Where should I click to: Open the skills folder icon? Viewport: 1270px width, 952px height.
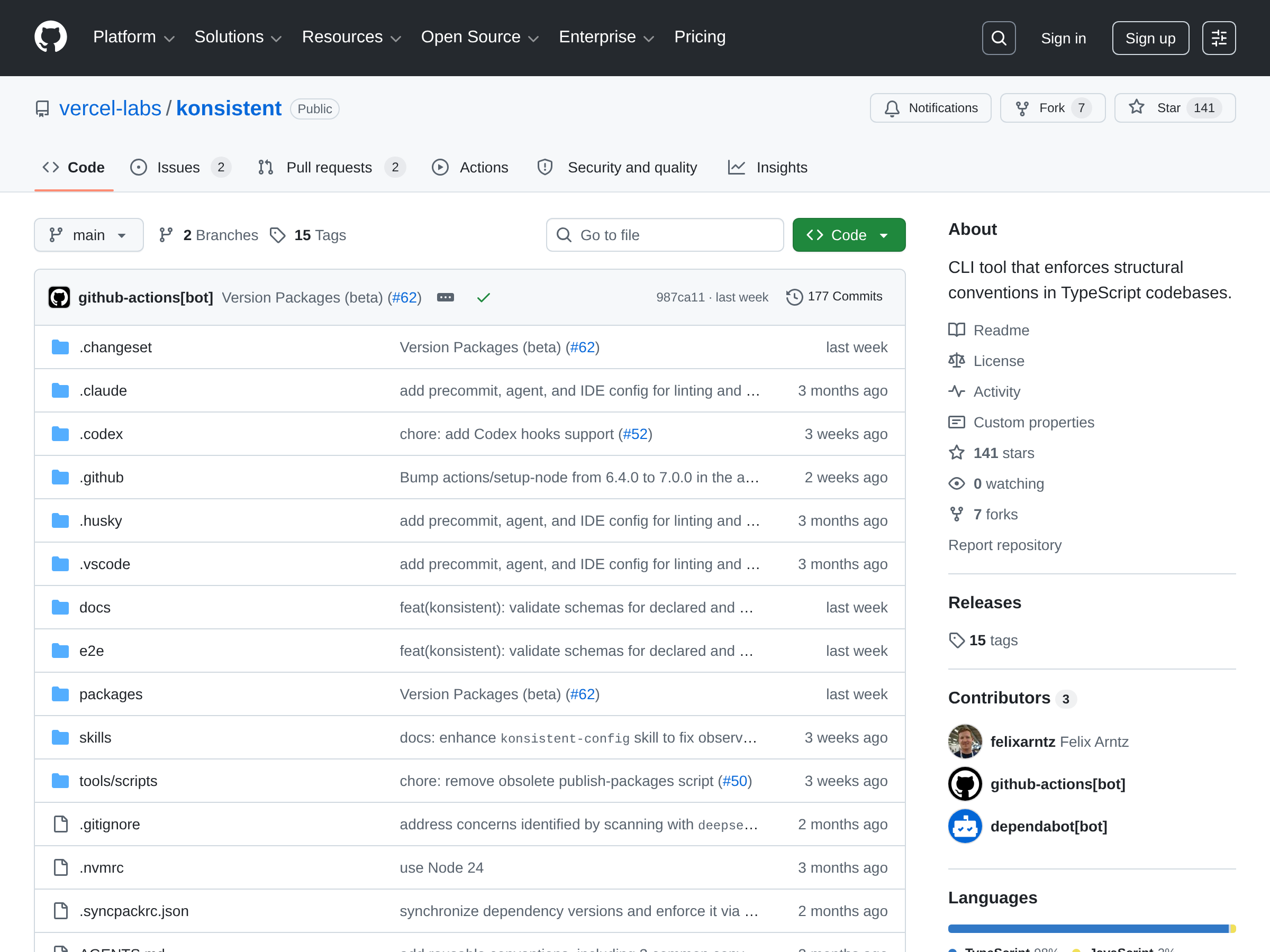pyautogui.click(x=60, y=737)
